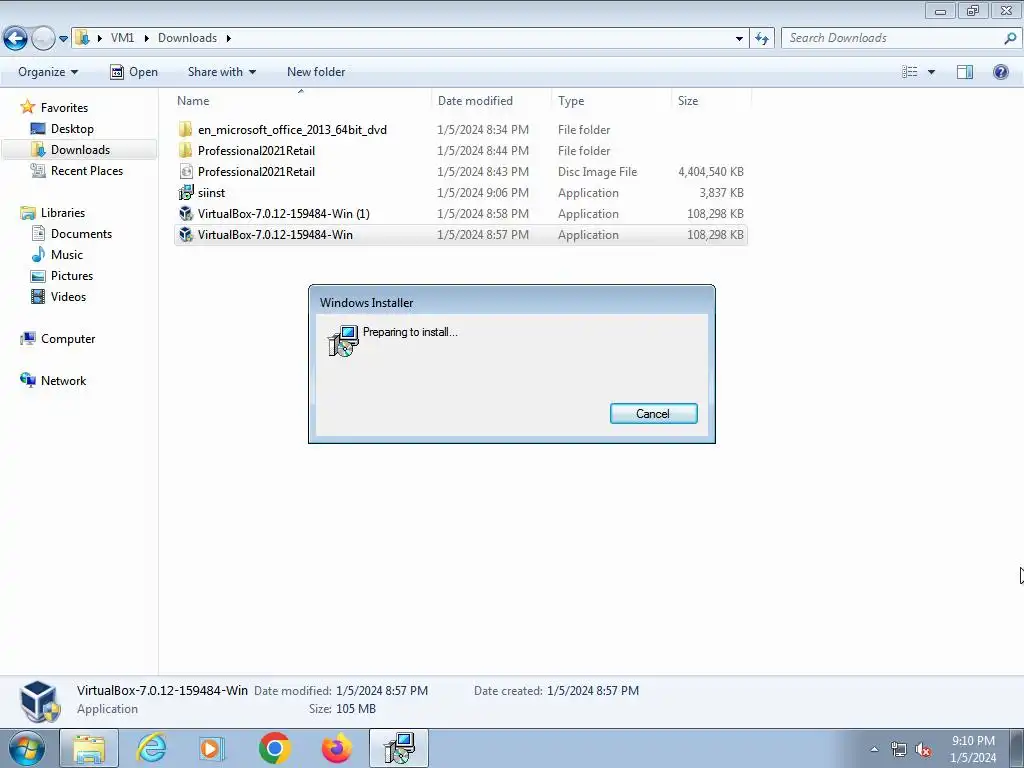The width and height of the screenshot is (1024, 768).
Task: Click the VirtualBox-7.0.12-159484-Win icon in file list
Action: click(186, 234)
